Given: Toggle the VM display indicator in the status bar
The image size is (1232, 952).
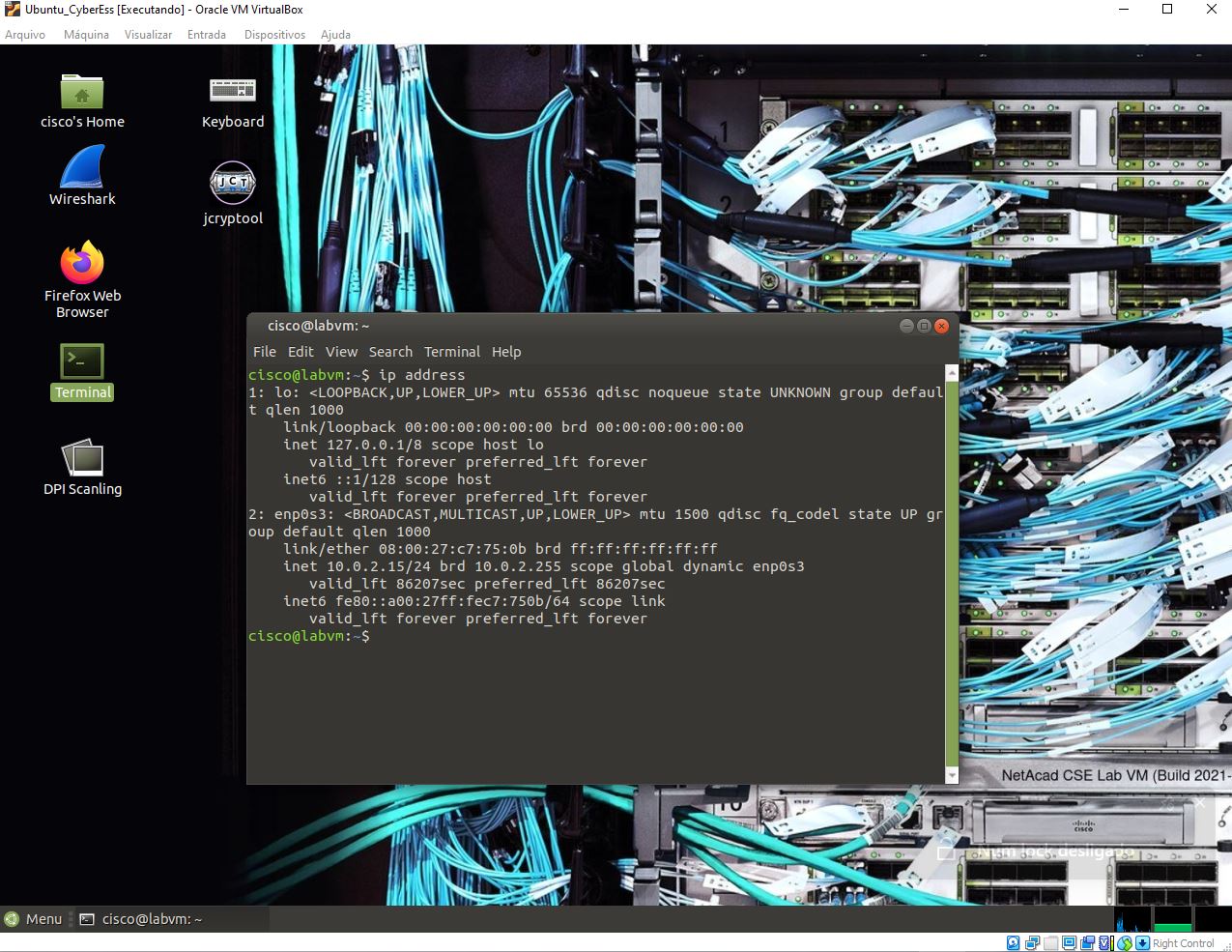Looking at the screenshot, I should [x=1070, y=942].
